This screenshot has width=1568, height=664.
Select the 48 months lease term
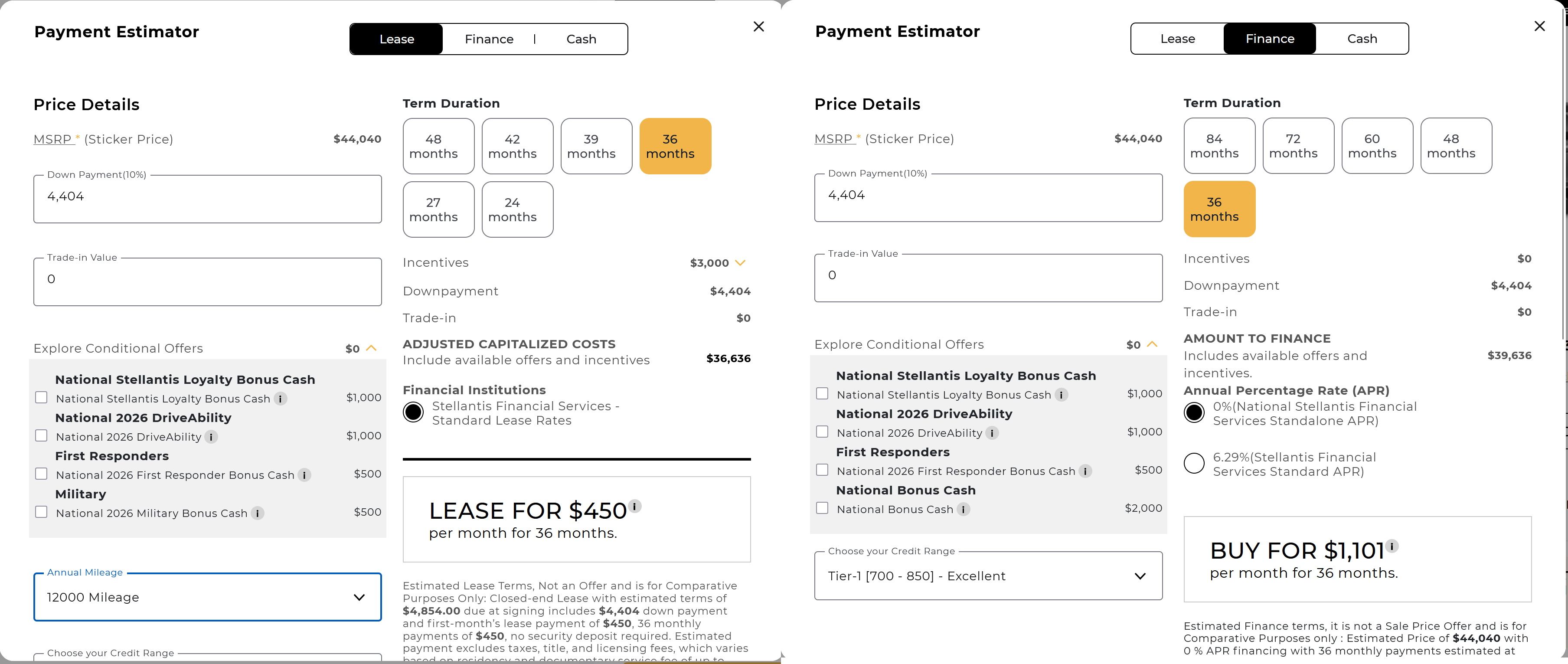[439, 146]
